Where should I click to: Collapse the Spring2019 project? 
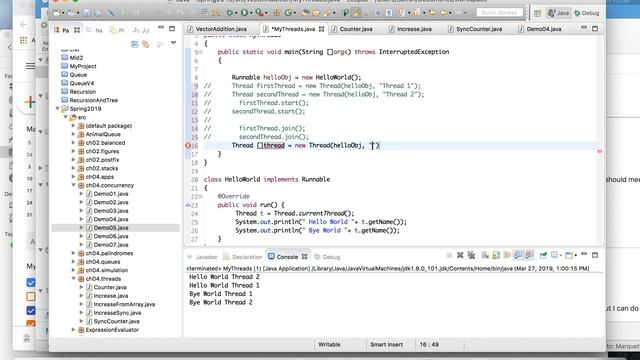tap(58, 109)
